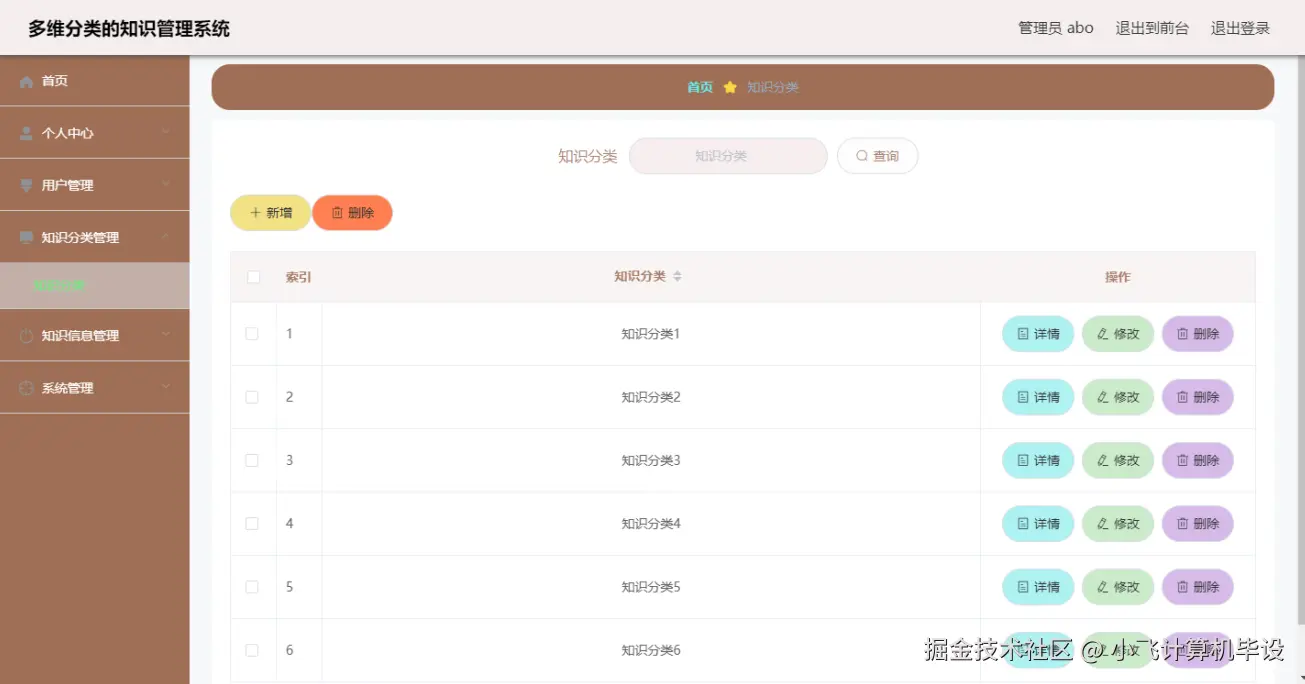Check the checkbox for row 知识分类3
The height and width of the screenshot is (684, 1305).
(x=253, y=460)
